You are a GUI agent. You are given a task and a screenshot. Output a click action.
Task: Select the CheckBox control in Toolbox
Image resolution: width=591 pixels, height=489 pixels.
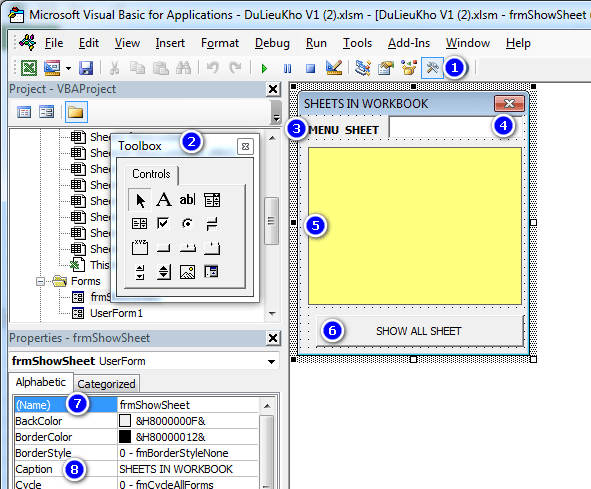[163, 223]
